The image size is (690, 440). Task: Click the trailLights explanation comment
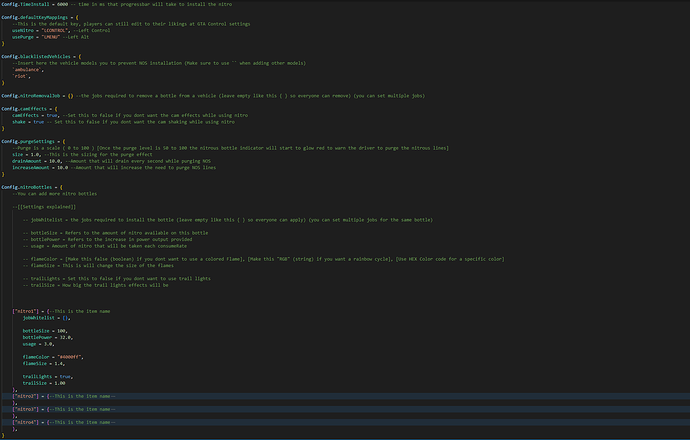pyautogui.click(x=117, y=279)
